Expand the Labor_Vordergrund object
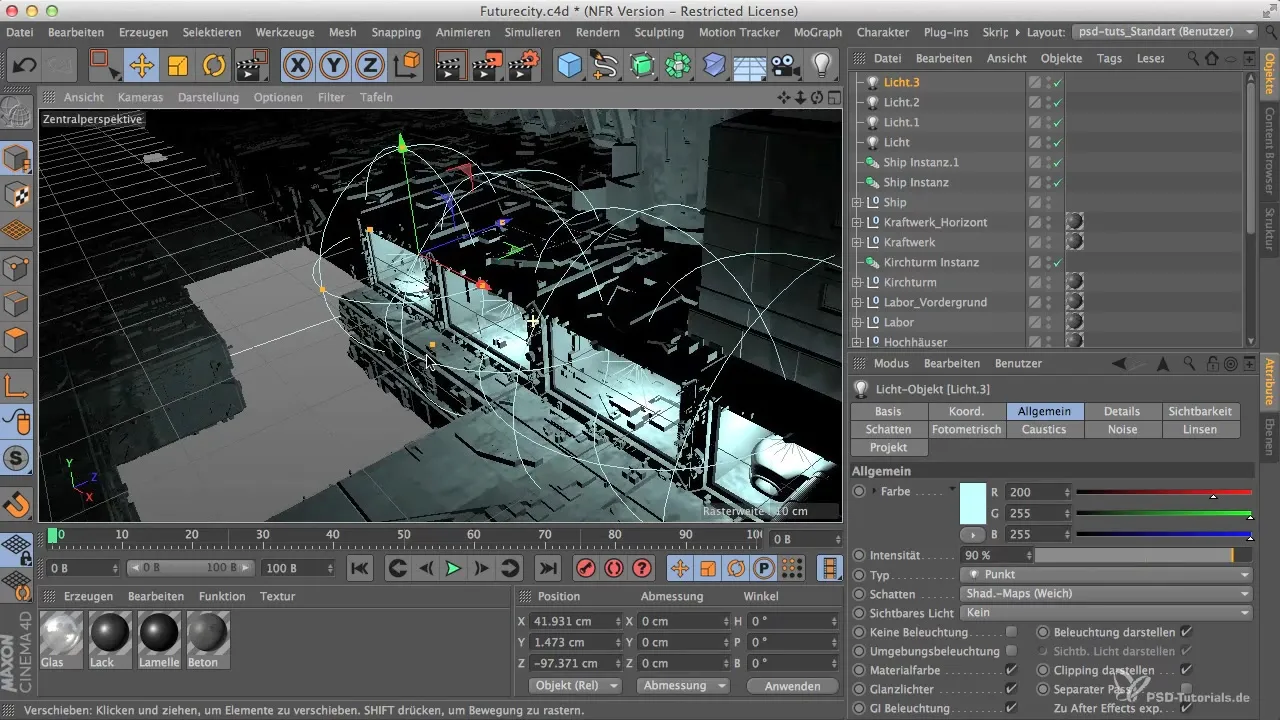 [856, 302]
